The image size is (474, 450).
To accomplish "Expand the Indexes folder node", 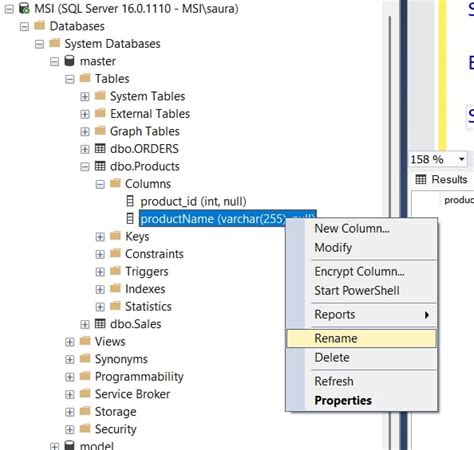I will pyautogui.click(x=100, y=289).
